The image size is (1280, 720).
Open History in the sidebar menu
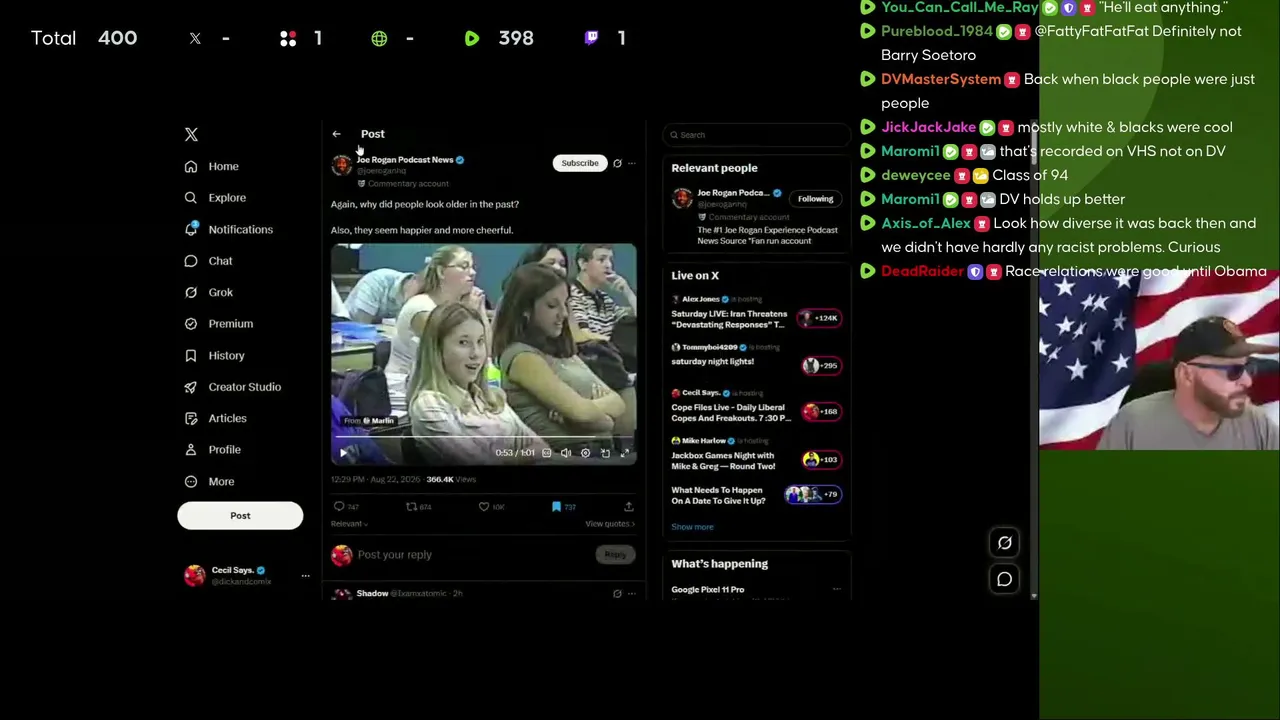[214, 356]
